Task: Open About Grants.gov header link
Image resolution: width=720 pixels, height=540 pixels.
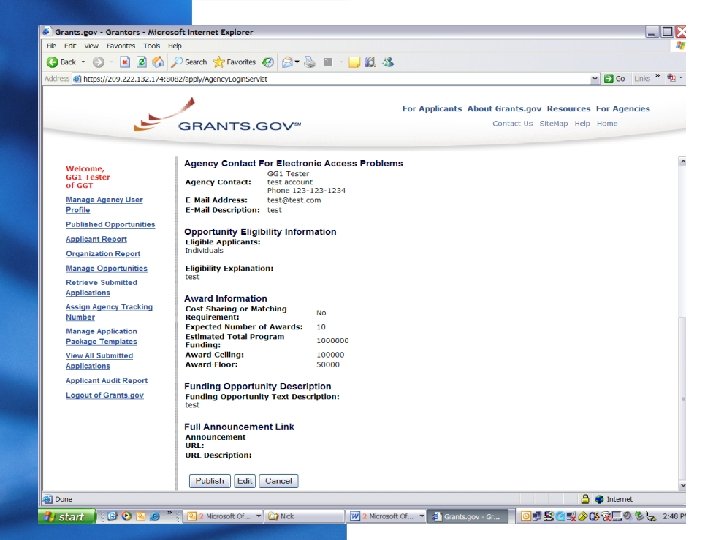Action: [x=504, y=109]
